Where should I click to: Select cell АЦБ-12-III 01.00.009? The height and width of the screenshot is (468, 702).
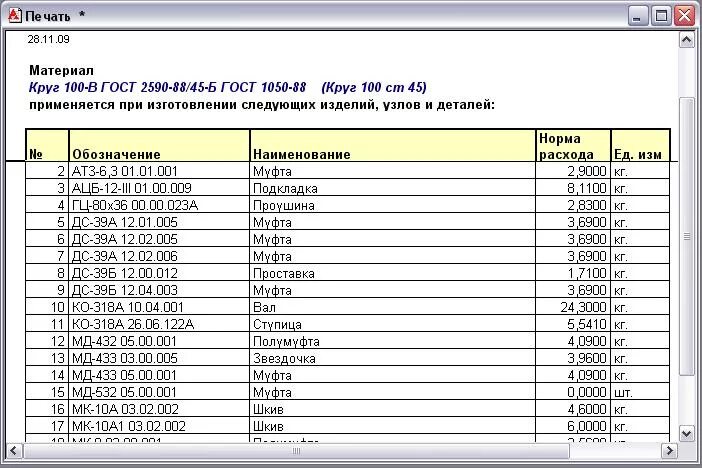point(159,188)
